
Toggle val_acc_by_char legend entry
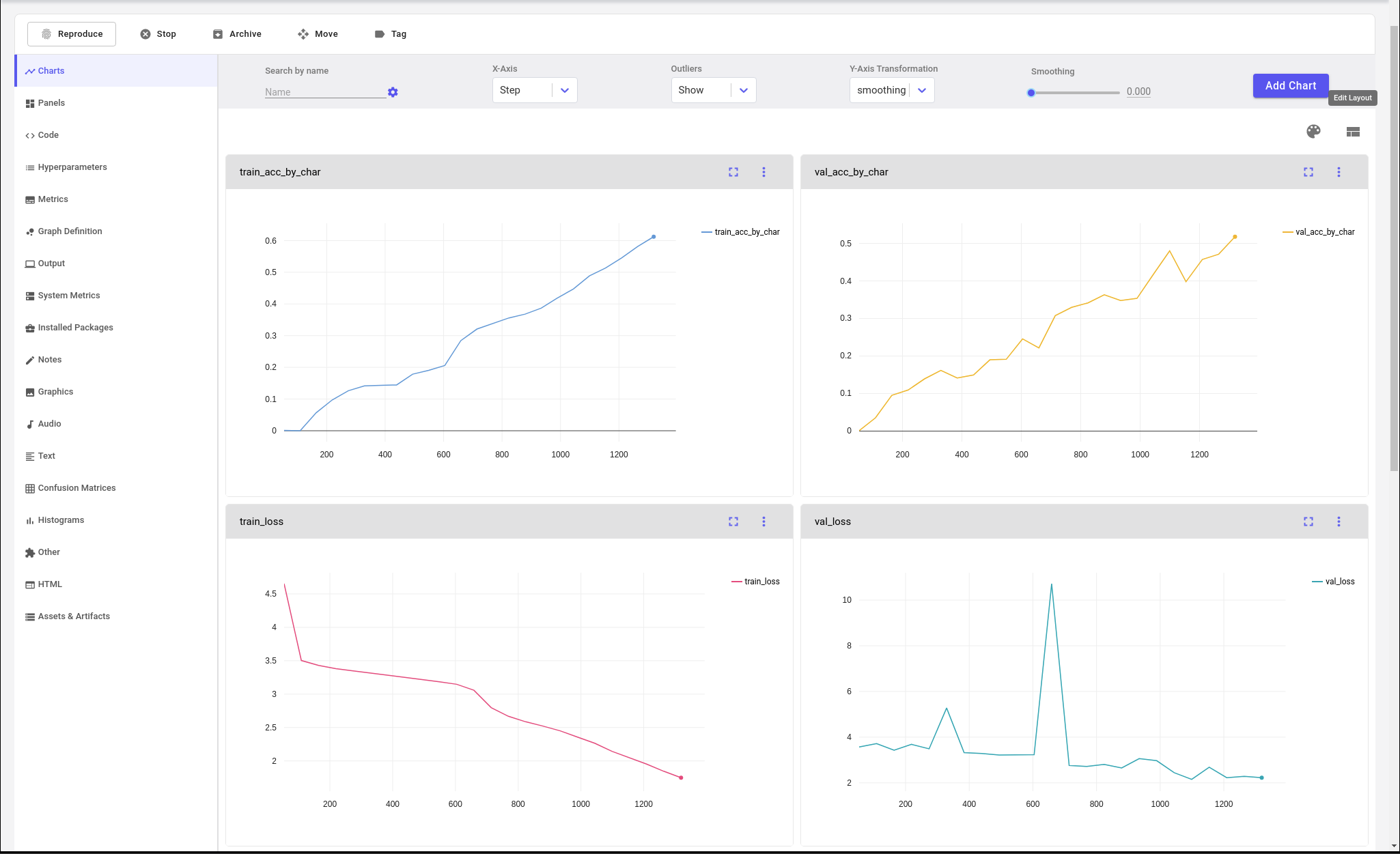1319,232
